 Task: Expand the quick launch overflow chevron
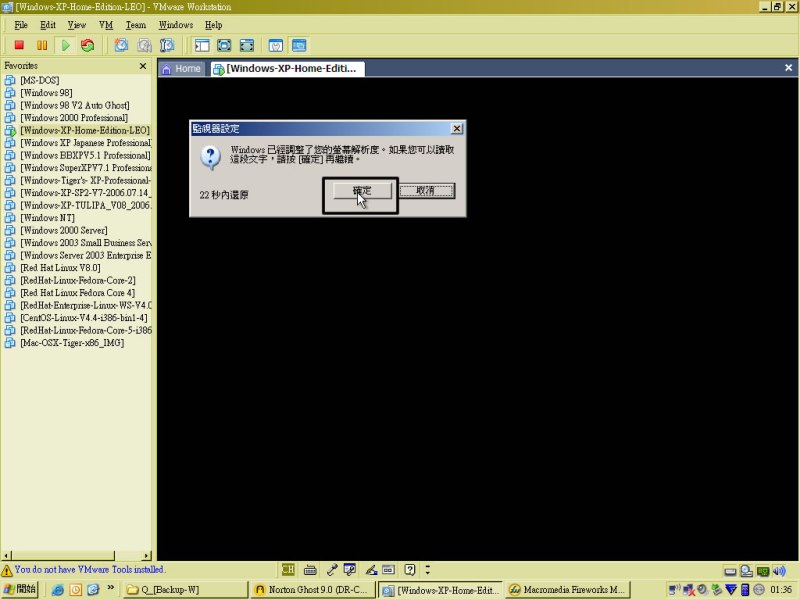[x=111, y=588]
